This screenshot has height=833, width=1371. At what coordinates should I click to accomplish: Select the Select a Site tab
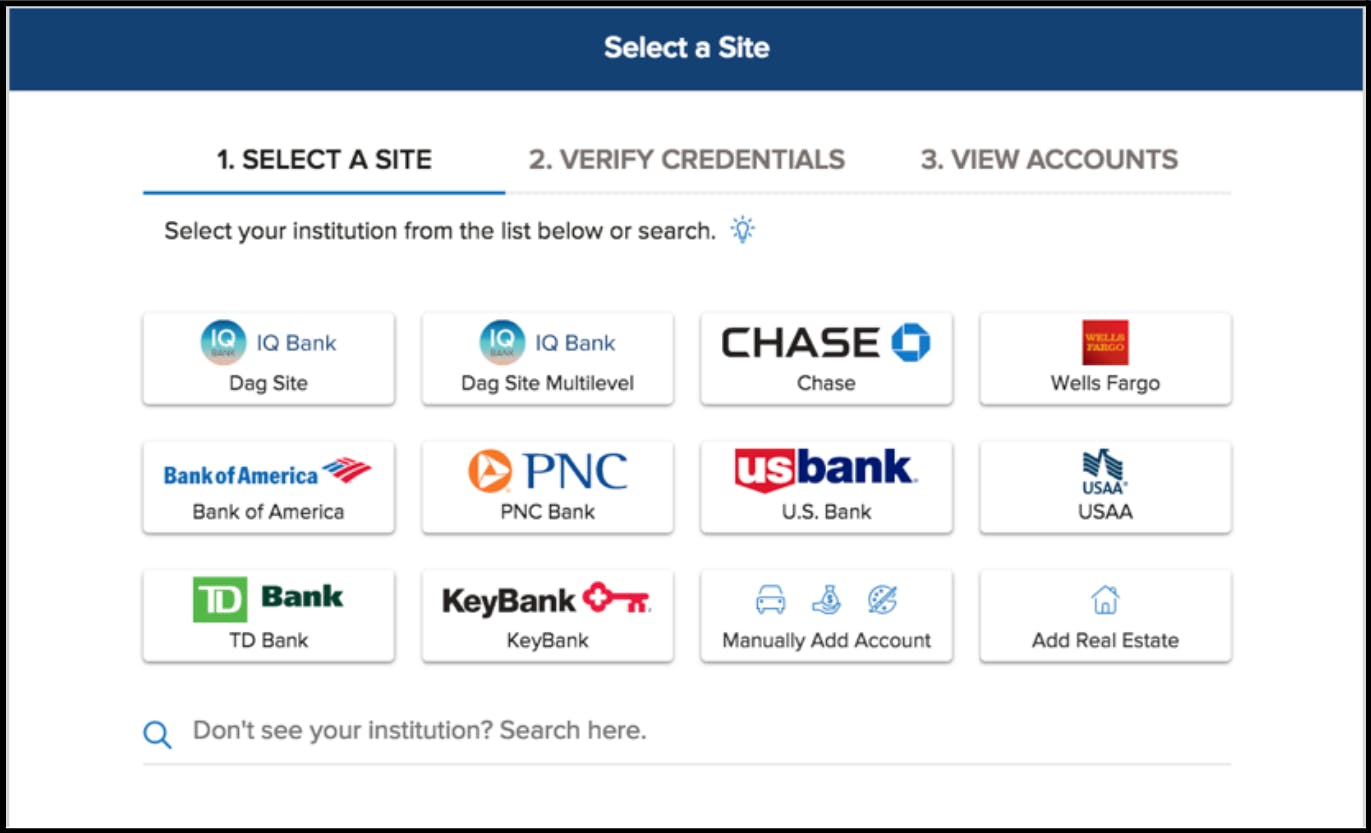pos(324,160)
